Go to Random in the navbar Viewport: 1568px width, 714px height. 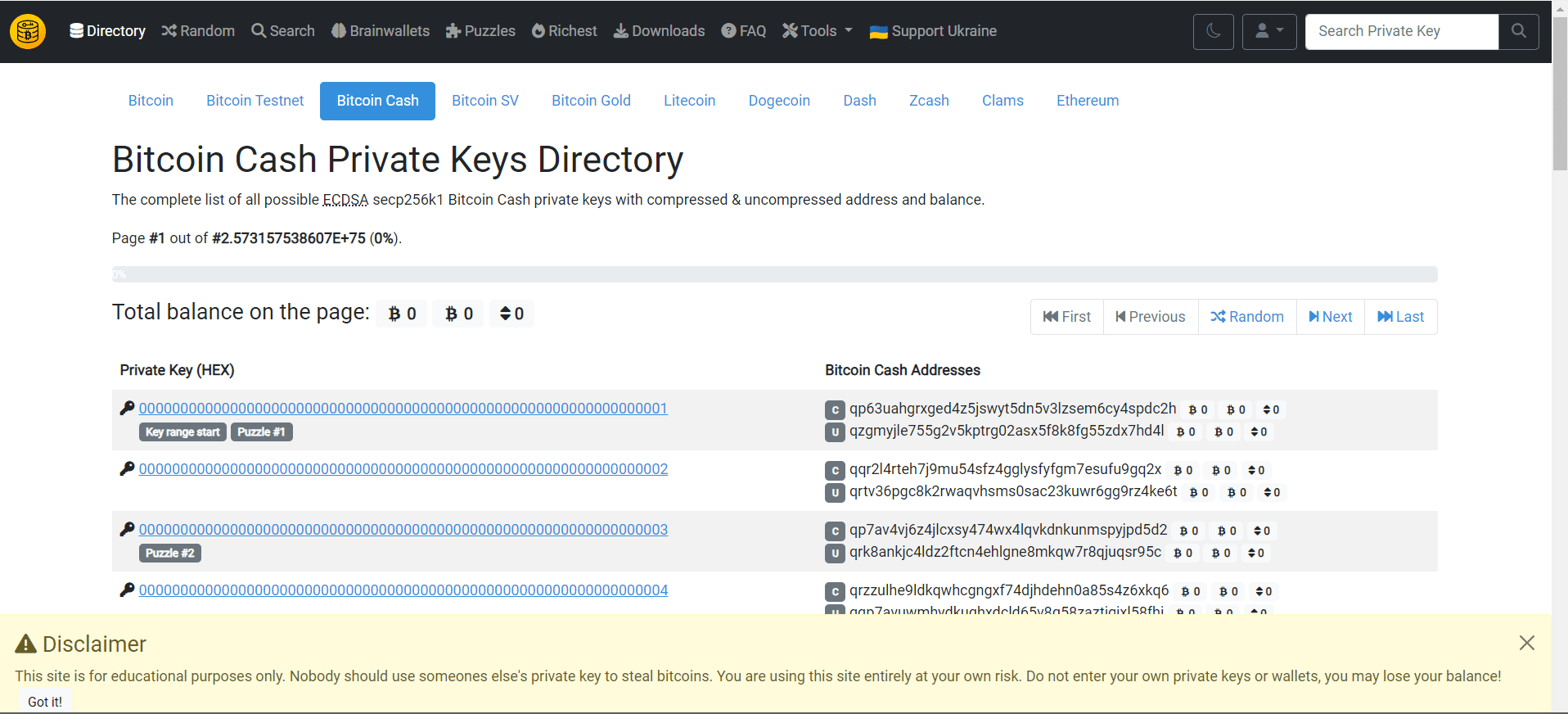point(198,31)
